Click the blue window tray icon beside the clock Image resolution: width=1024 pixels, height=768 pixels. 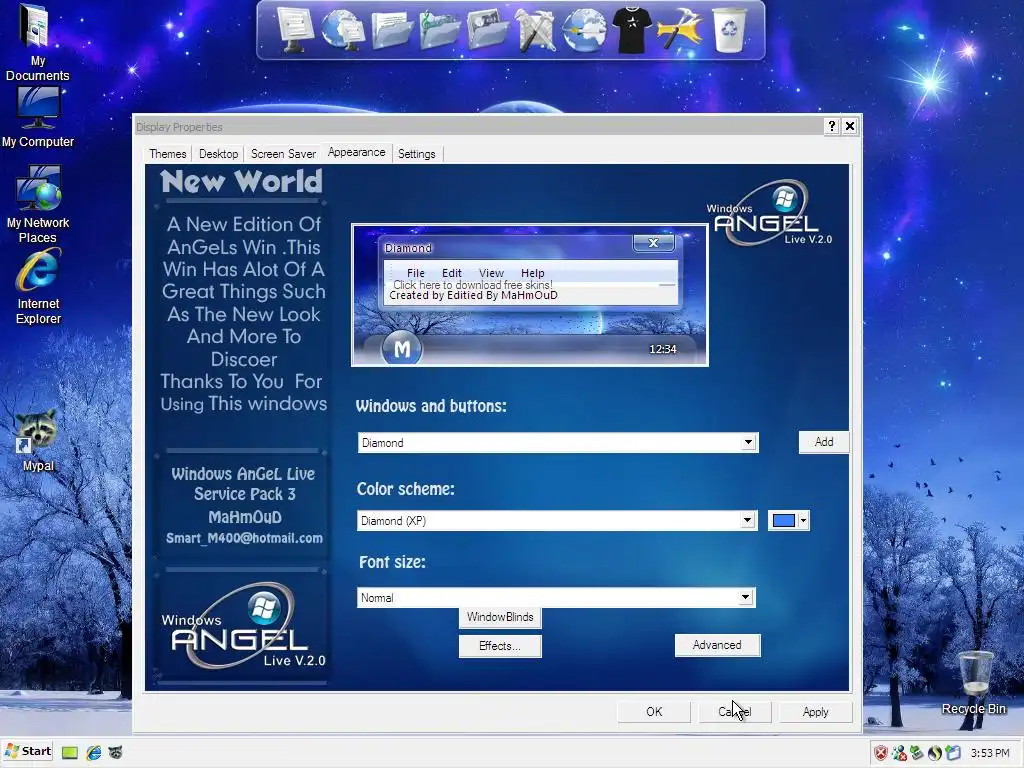pyautogui.click(x=953, y=753)
